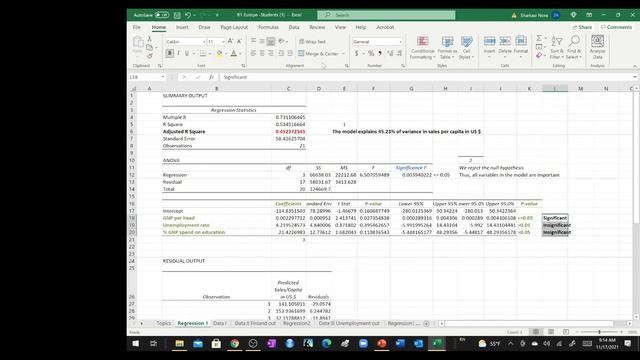
Task: Open Word from the taskbar
Action: 400,344
